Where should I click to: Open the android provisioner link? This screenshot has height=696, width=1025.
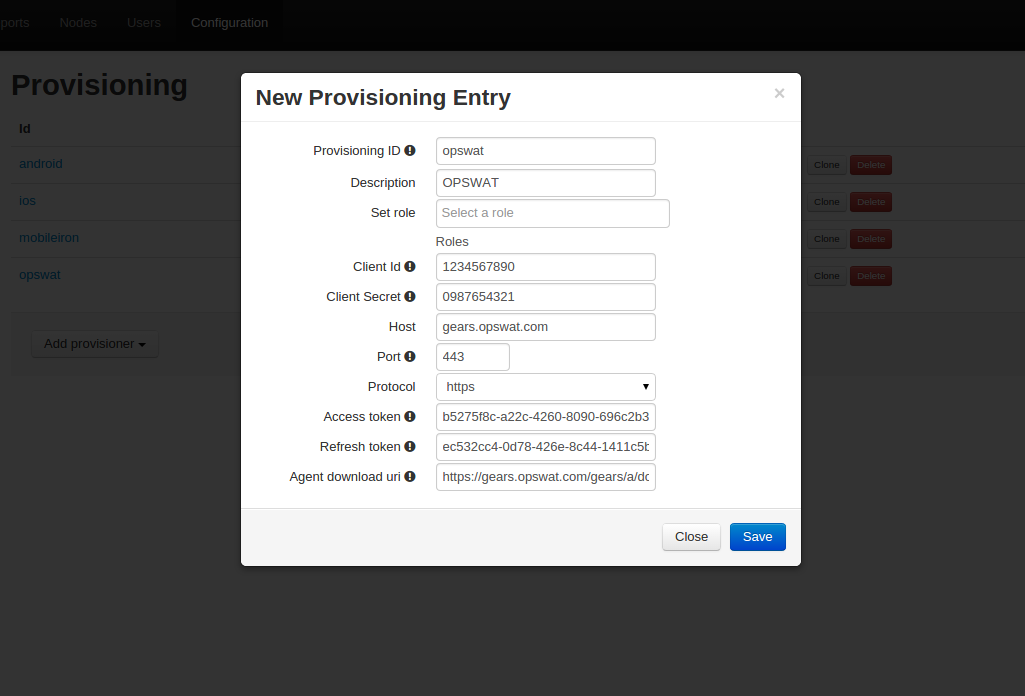click(41, 164)
